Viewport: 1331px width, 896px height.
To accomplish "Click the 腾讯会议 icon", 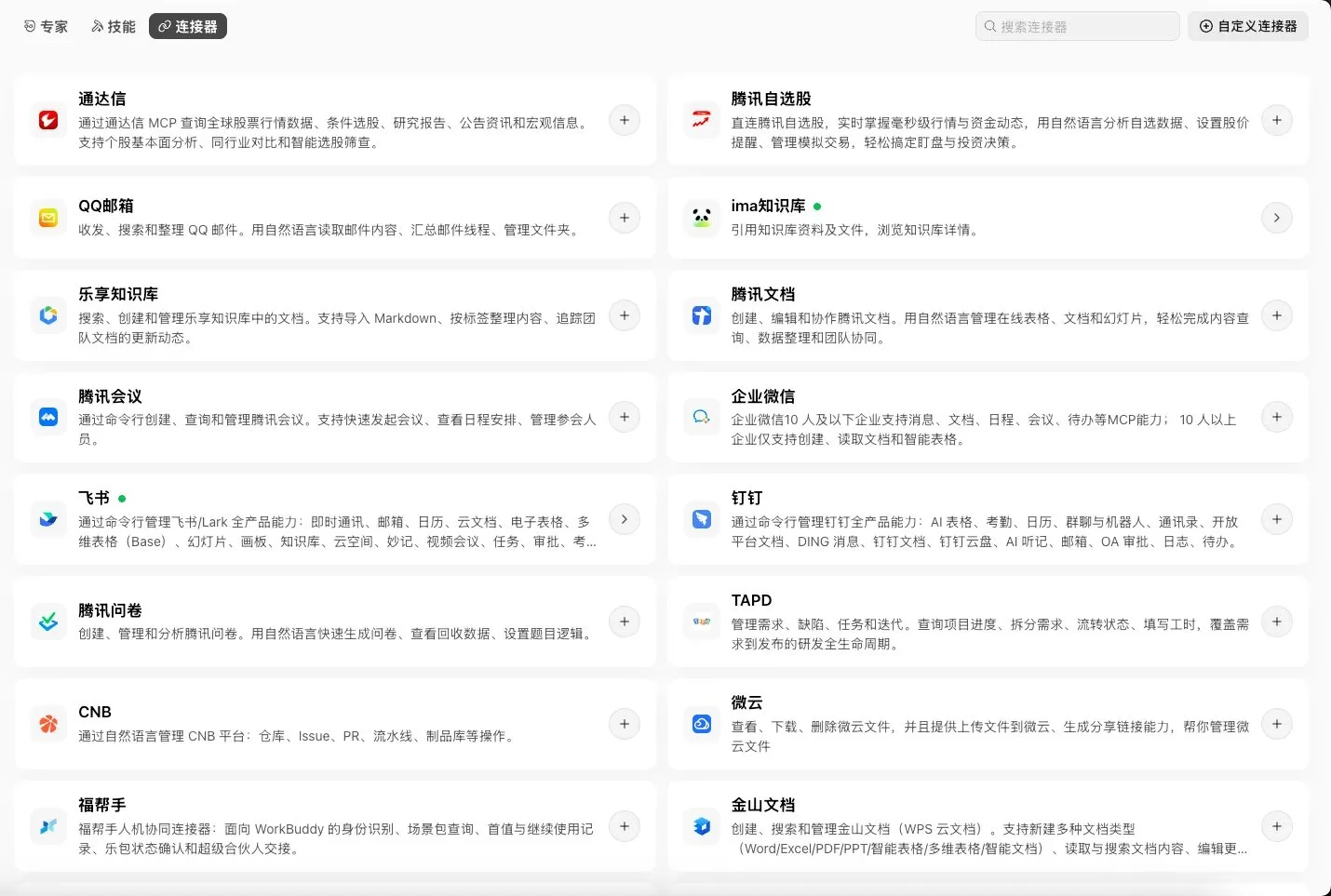I will pos(48,417).
